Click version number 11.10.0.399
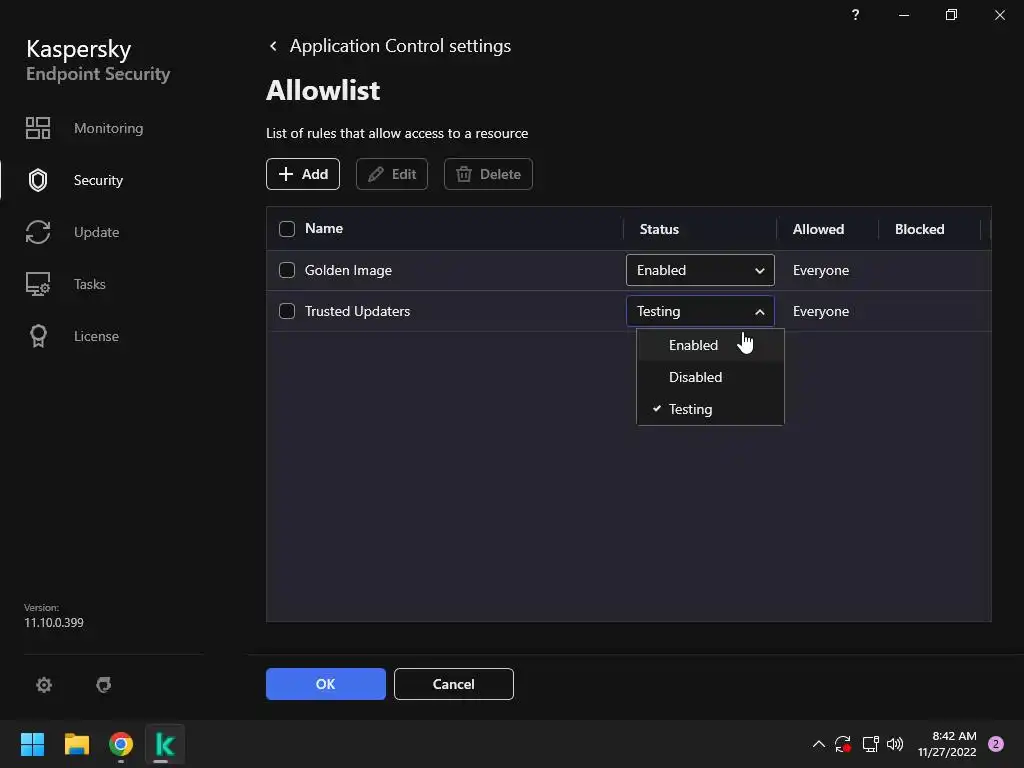1024x768 pixels. pyautogui.click(x=54, y=622)
